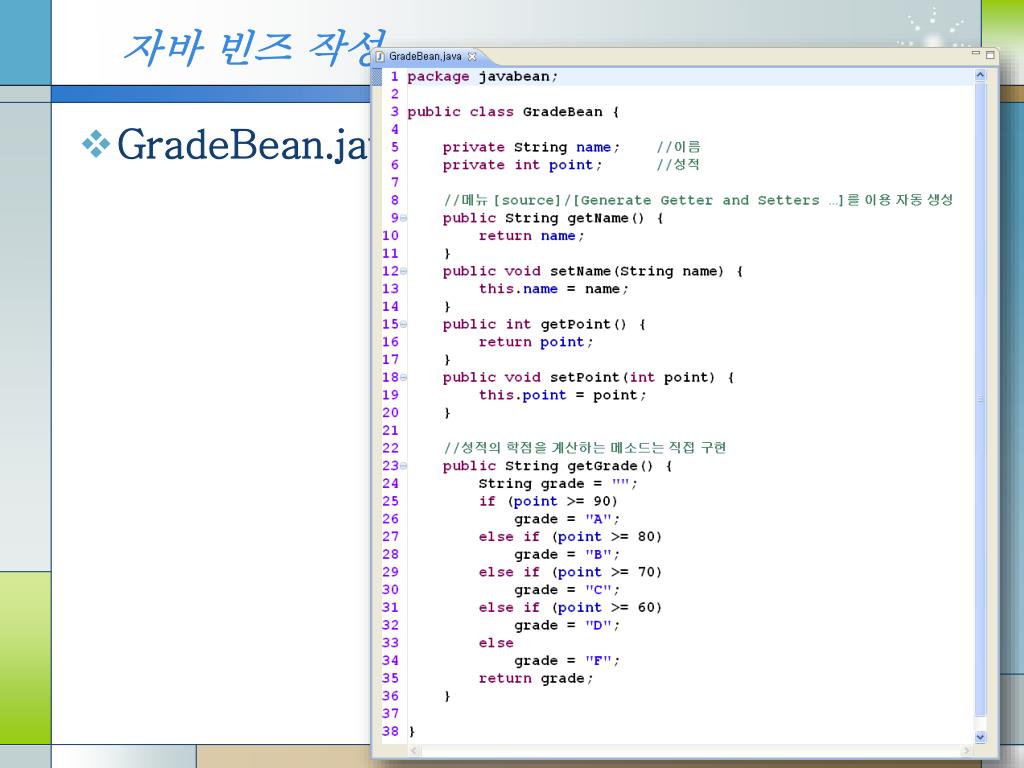Click 'private int point;' declaration
Screen dimensions: 1024x768
522,165
